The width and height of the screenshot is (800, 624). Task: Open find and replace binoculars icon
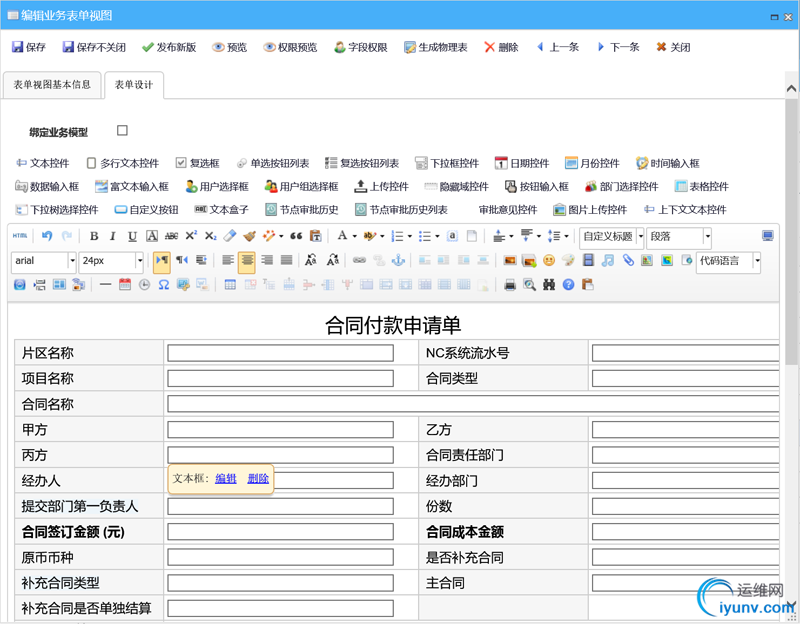(549, 285)
